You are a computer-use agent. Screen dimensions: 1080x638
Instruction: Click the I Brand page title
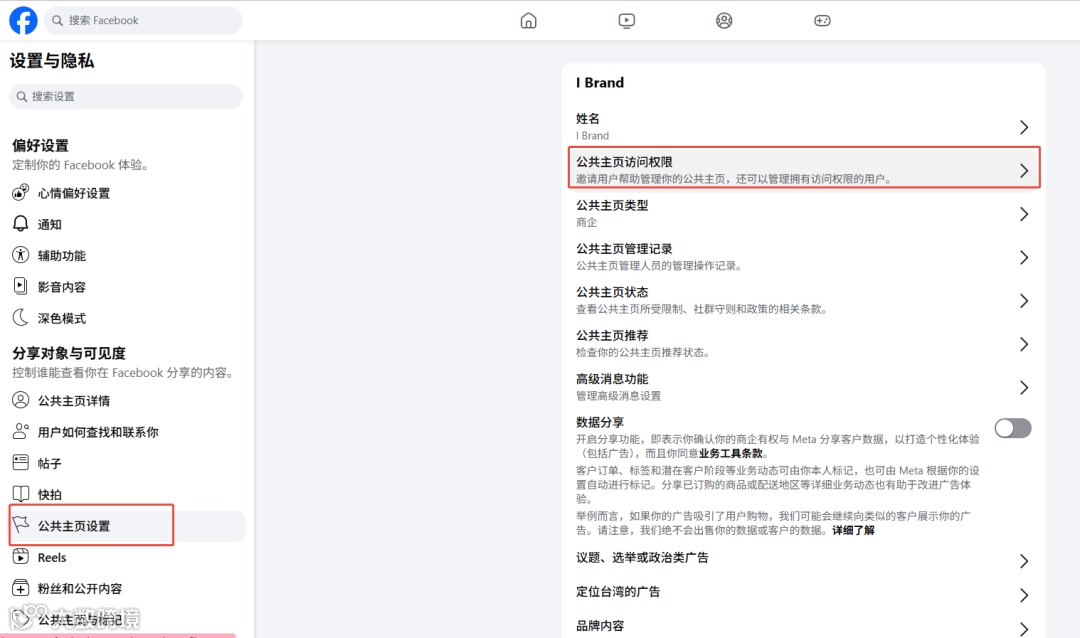(x=600, y=83)
